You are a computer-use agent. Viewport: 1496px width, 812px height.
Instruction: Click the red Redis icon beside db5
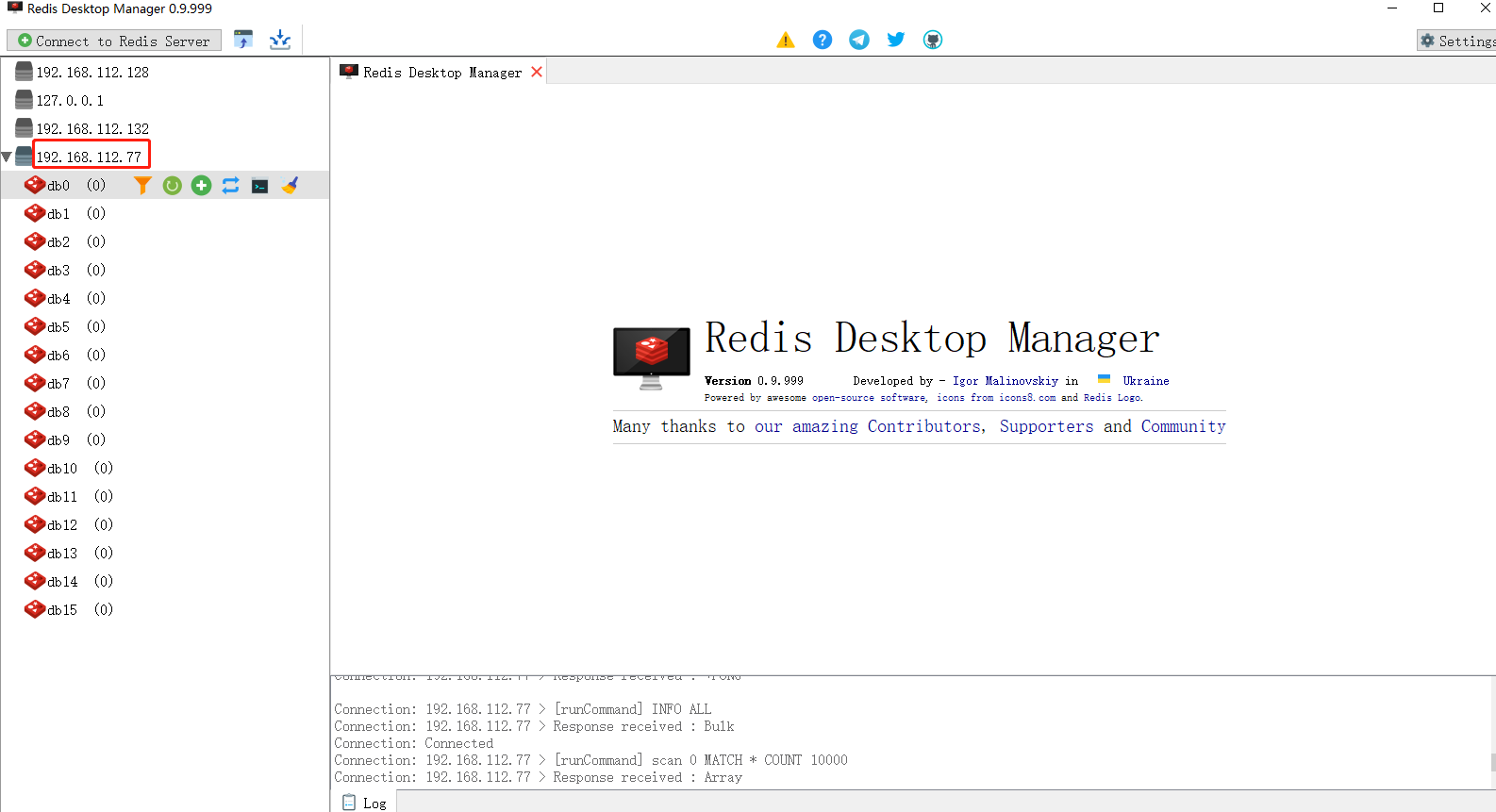click(x=35, y=326)
